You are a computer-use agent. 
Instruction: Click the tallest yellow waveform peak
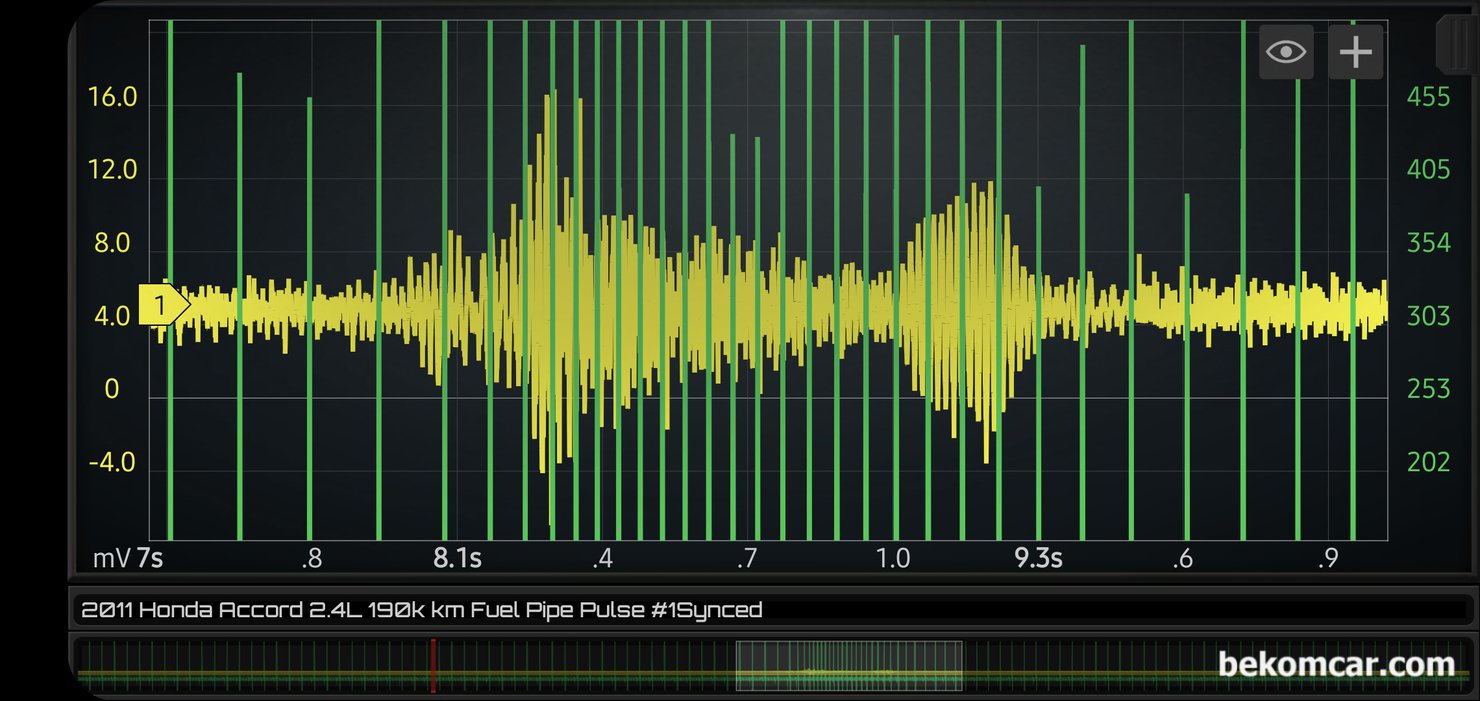[x=549, y=98]
